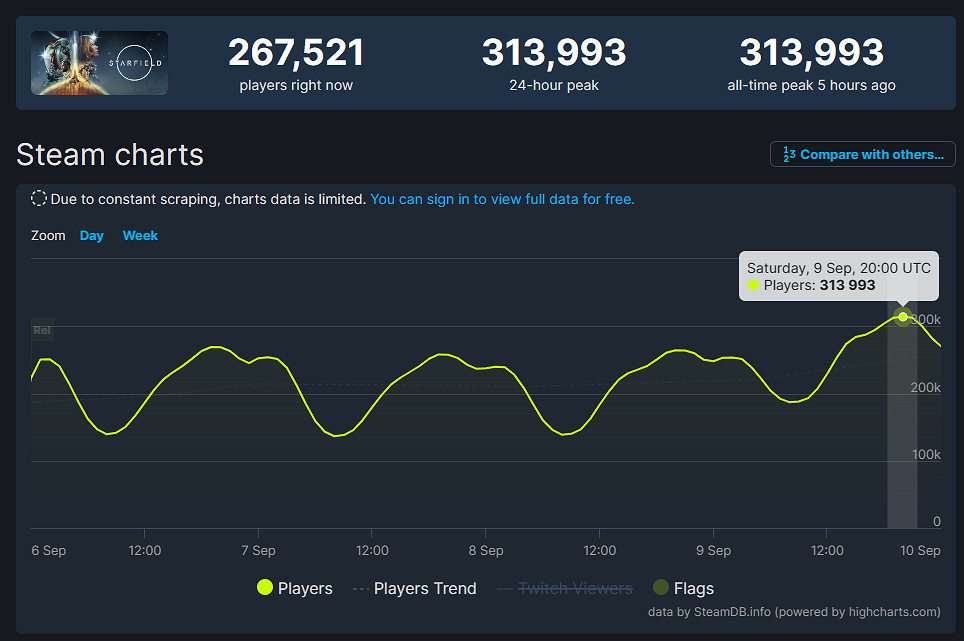Click the dark olive Flags legend circle
The height and width of the screenshot is (641, 964).
[661, 588]
